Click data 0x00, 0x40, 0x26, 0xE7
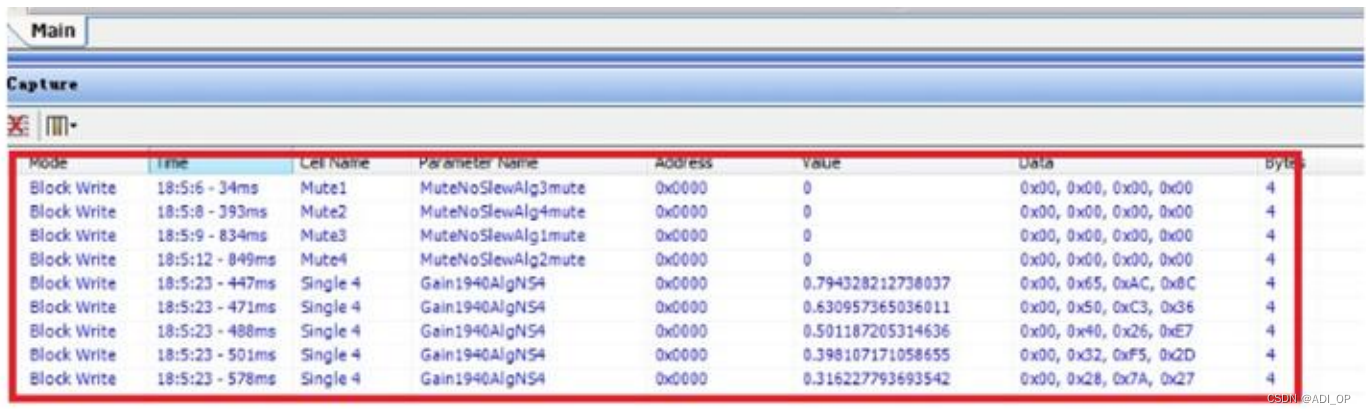Screen dimensions: 1366x414 (1107, 331)
